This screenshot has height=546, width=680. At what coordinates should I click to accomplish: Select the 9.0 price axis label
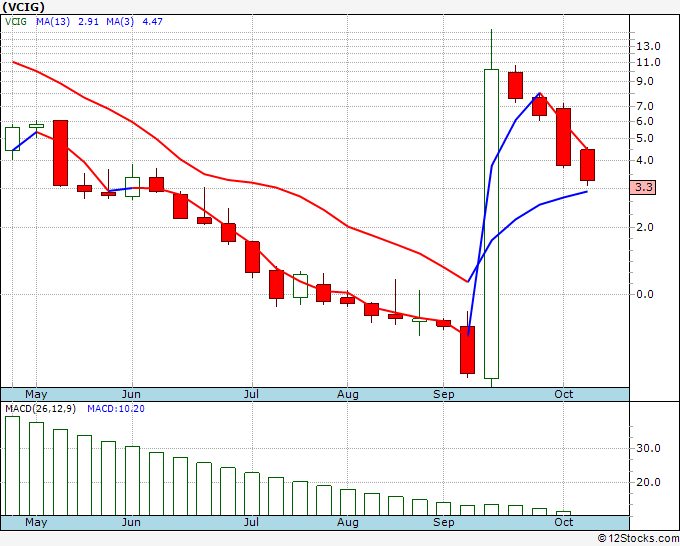(x=644, y=82)
